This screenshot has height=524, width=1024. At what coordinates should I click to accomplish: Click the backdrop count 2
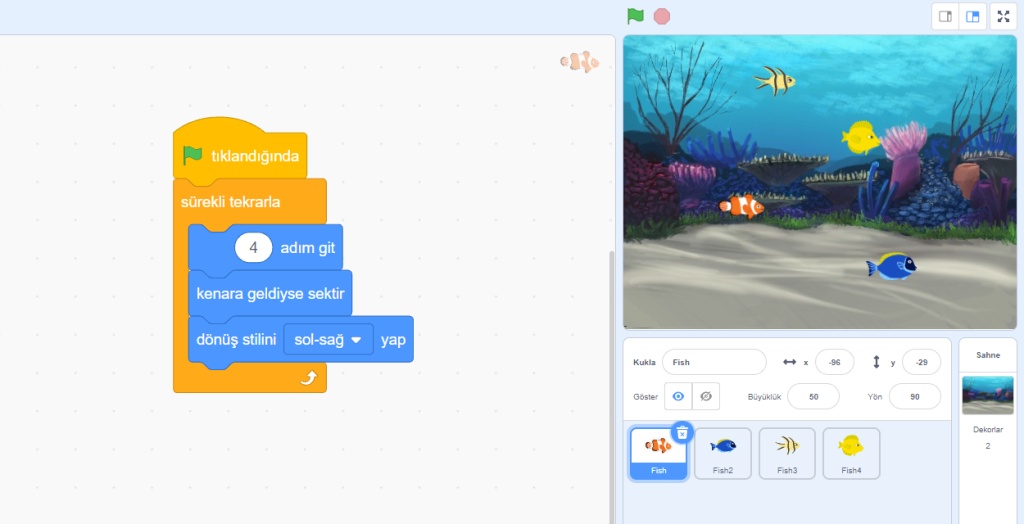click(x=987, y=446)
